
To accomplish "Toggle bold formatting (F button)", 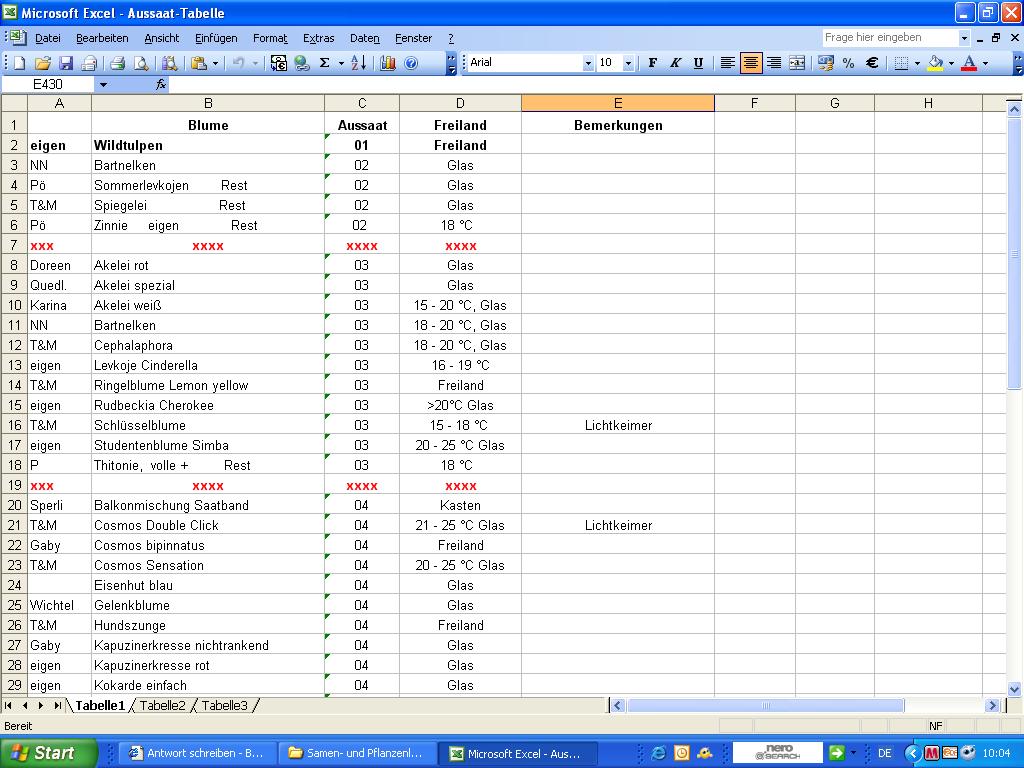I will (653, 63).
